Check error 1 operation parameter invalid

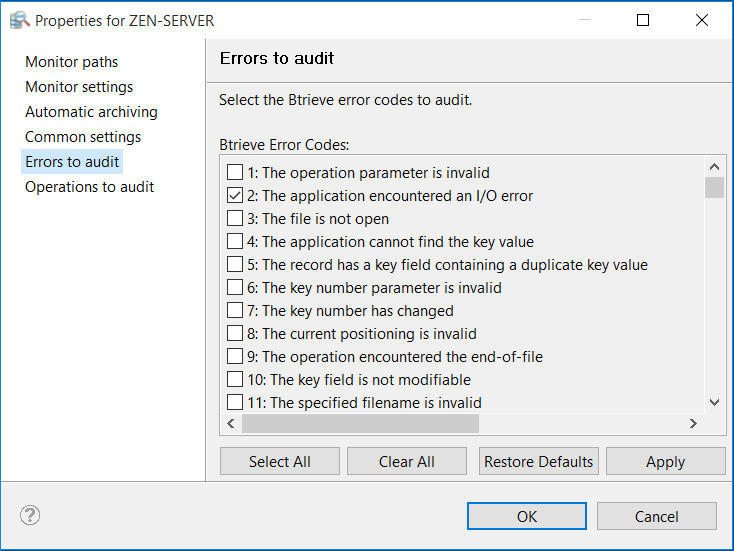235,172
